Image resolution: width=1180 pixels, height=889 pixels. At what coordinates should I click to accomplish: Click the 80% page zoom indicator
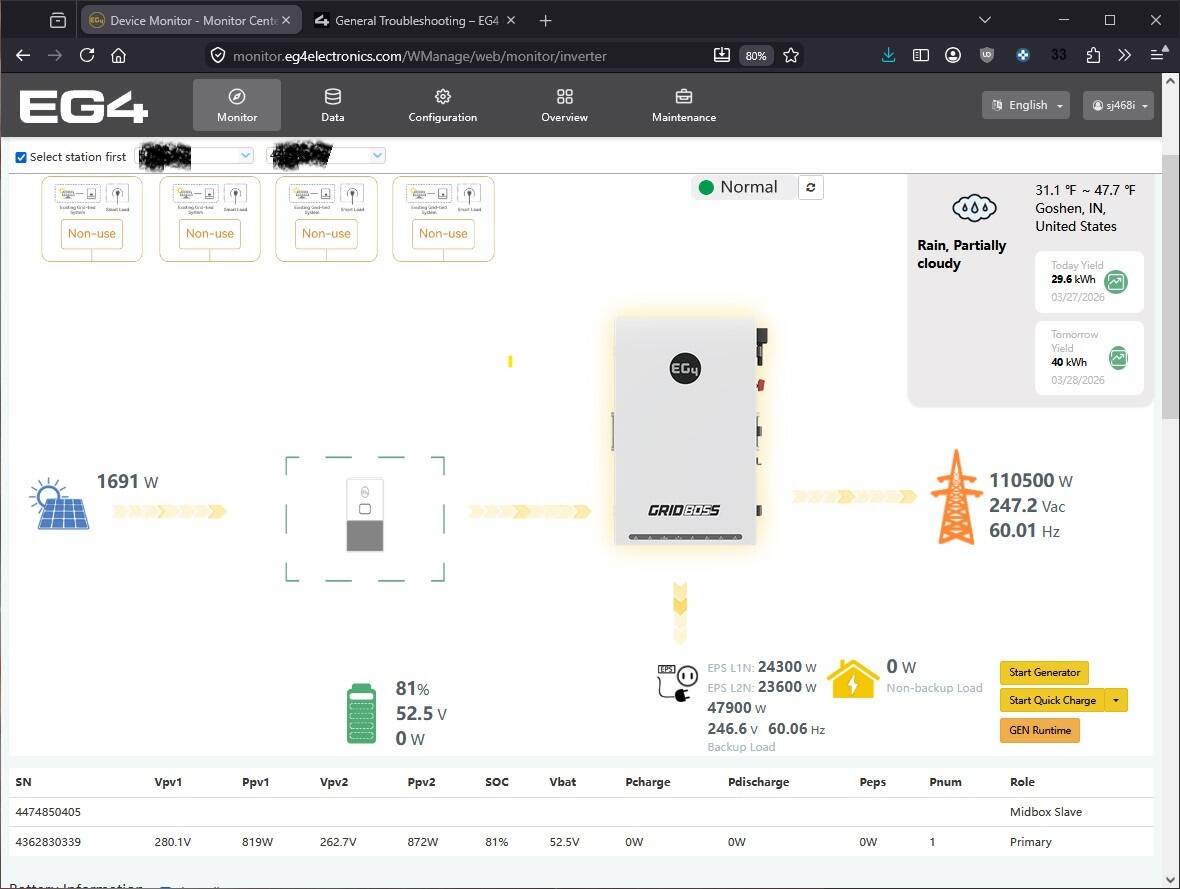(756, 56)
